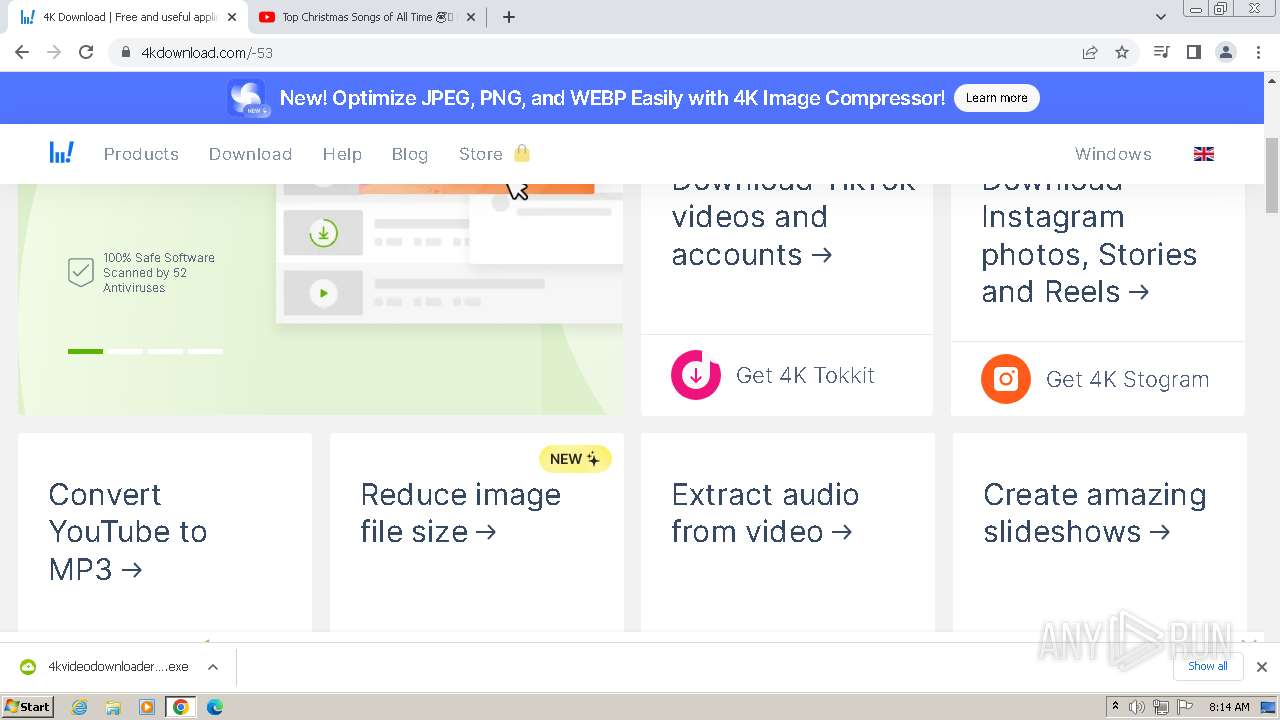Open the Store menu item
Screen dimensions: 1280x720
tap(480, 154)
